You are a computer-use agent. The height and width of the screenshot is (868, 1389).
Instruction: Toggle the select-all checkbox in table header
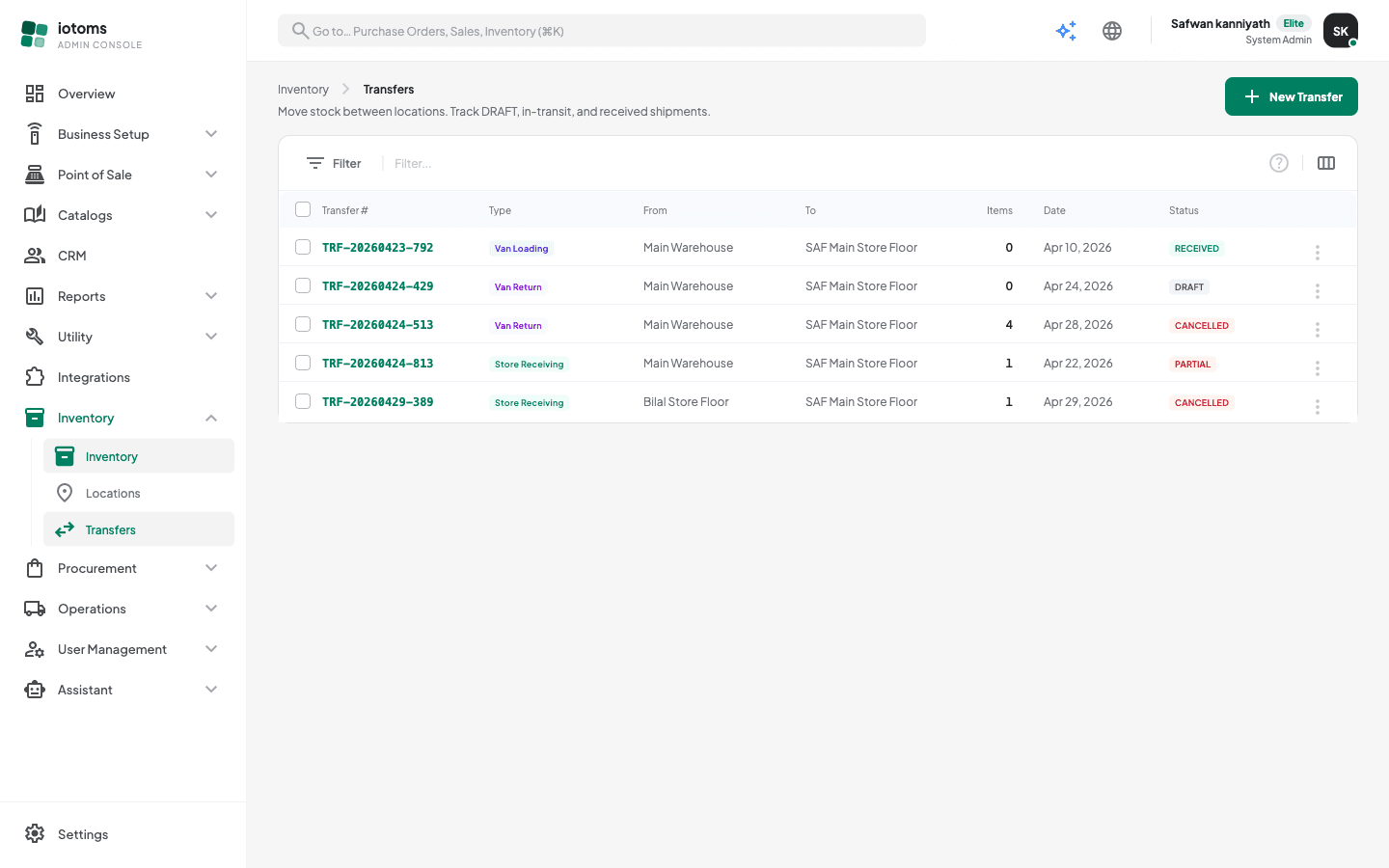pyautogui.click(x=303, y=209)
